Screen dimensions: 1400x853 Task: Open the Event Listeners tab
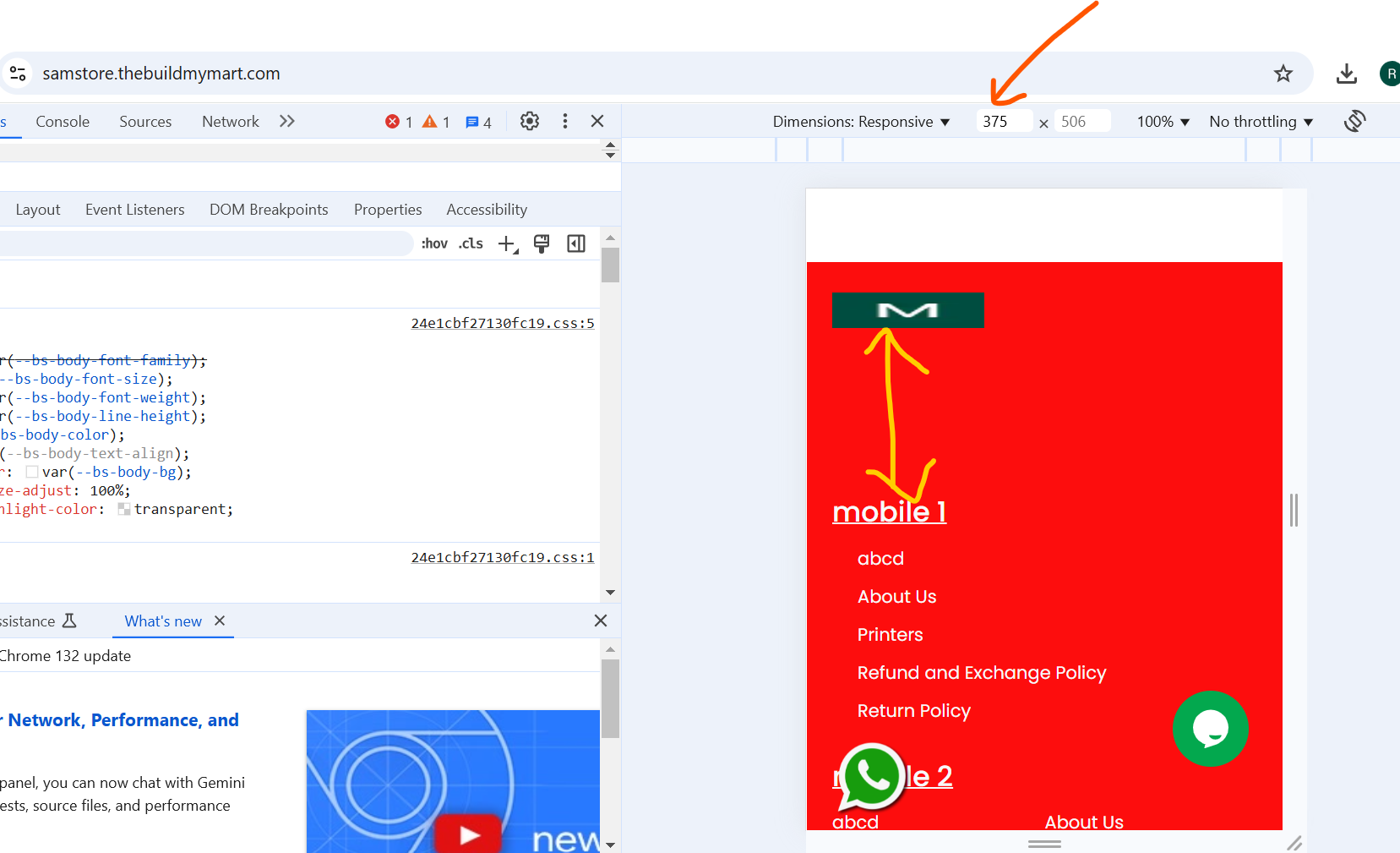[135, 210]
